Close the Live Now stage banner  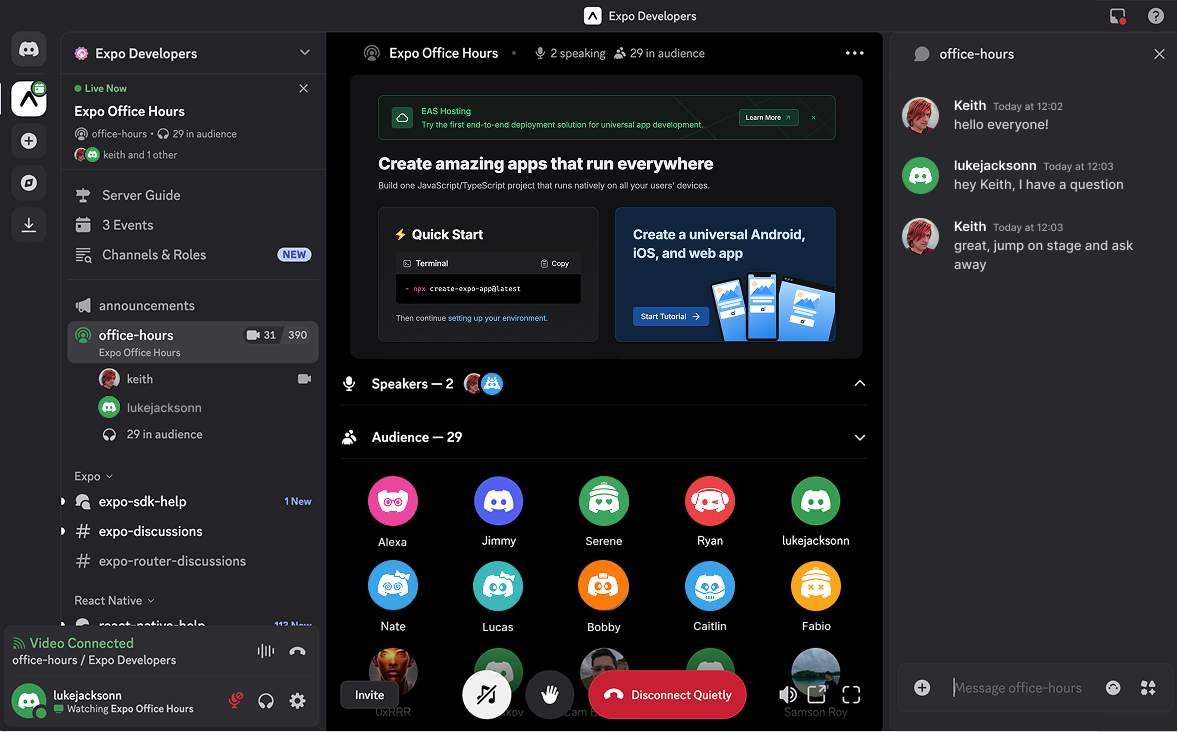click(304, 89)
